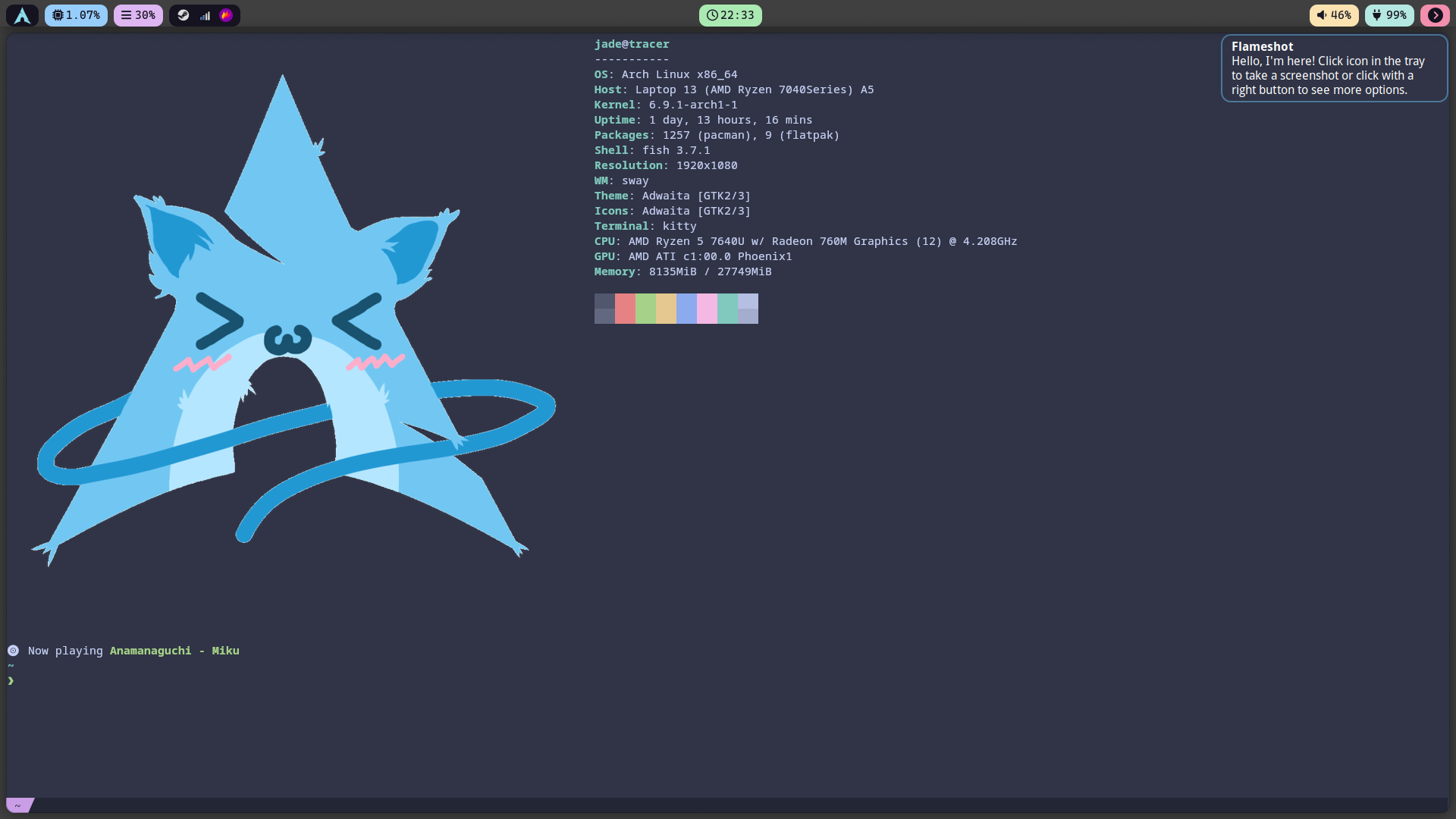Click the Flameshot tray icon
The height and width of the screenshot is (819, 1456).
[x=226, y=15]
